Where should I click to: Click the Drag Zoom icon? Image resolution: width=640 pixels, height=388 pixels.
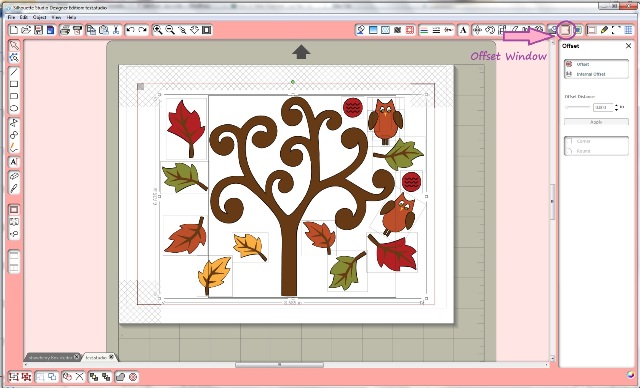point(194,30)
